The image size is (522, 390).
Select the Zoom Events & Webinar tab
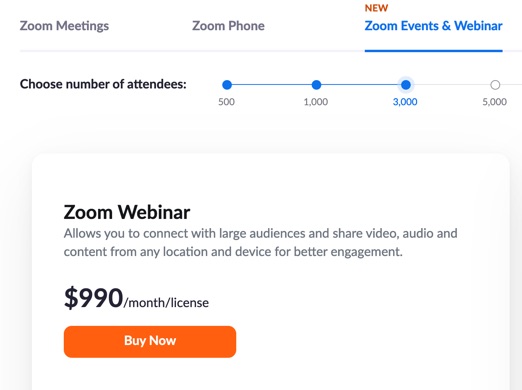(433, 26)
